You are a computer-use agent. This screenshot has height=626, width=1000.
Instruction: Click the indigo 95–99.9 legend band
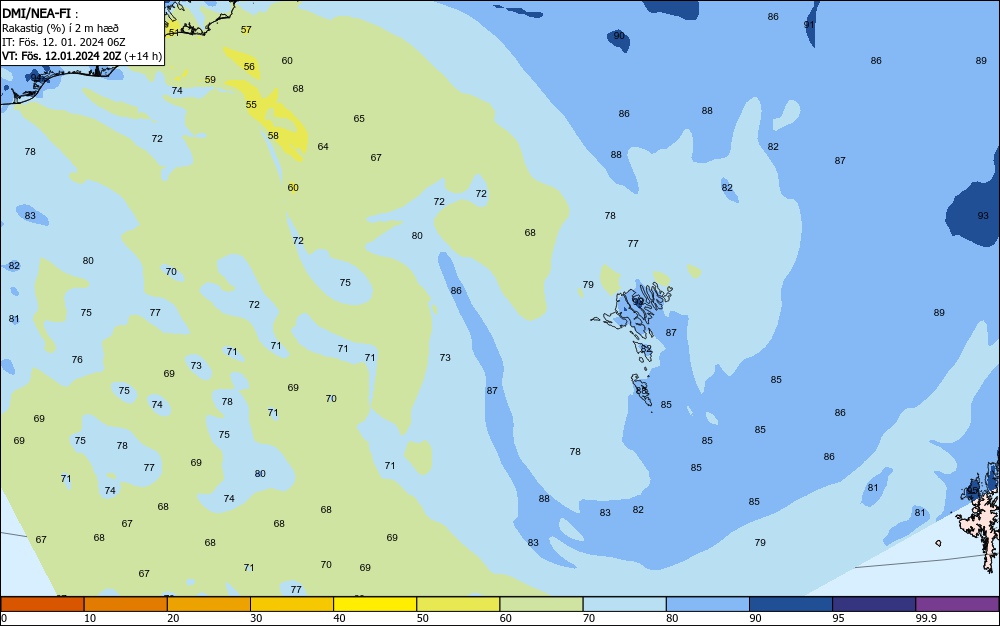(x=874, y=604)
